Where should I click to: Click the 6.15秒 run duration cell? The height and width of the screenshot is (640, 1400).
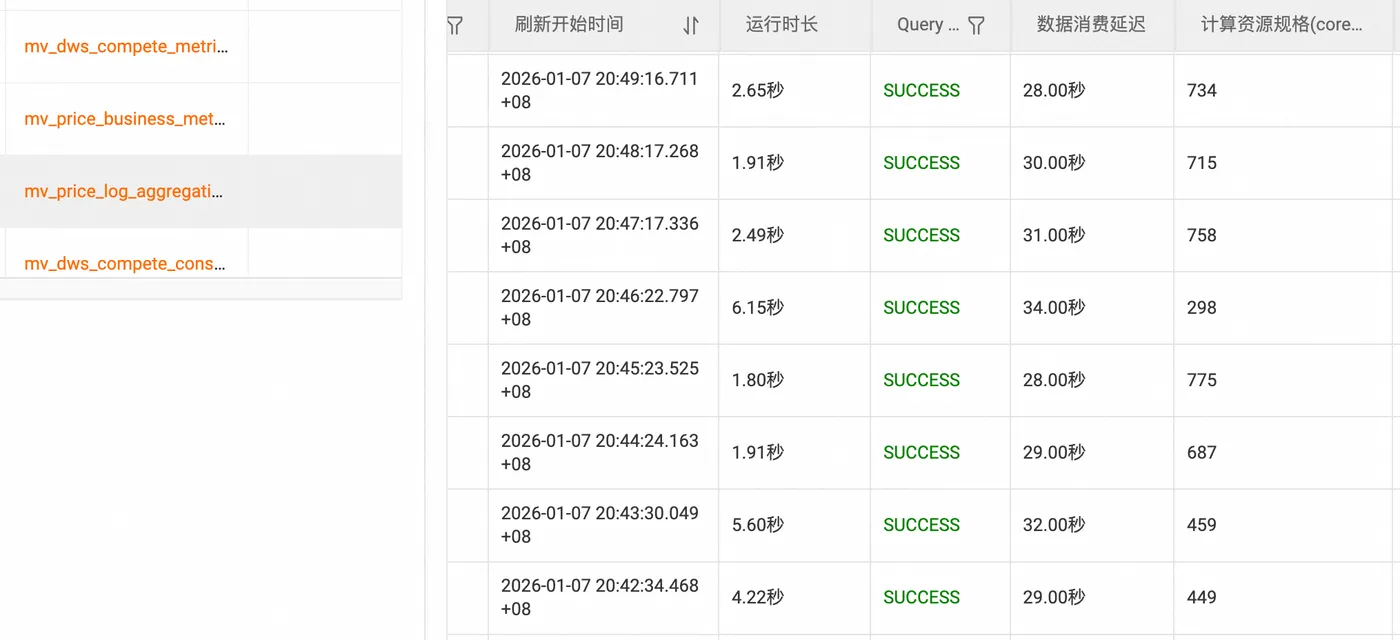[x=758, y=308]
